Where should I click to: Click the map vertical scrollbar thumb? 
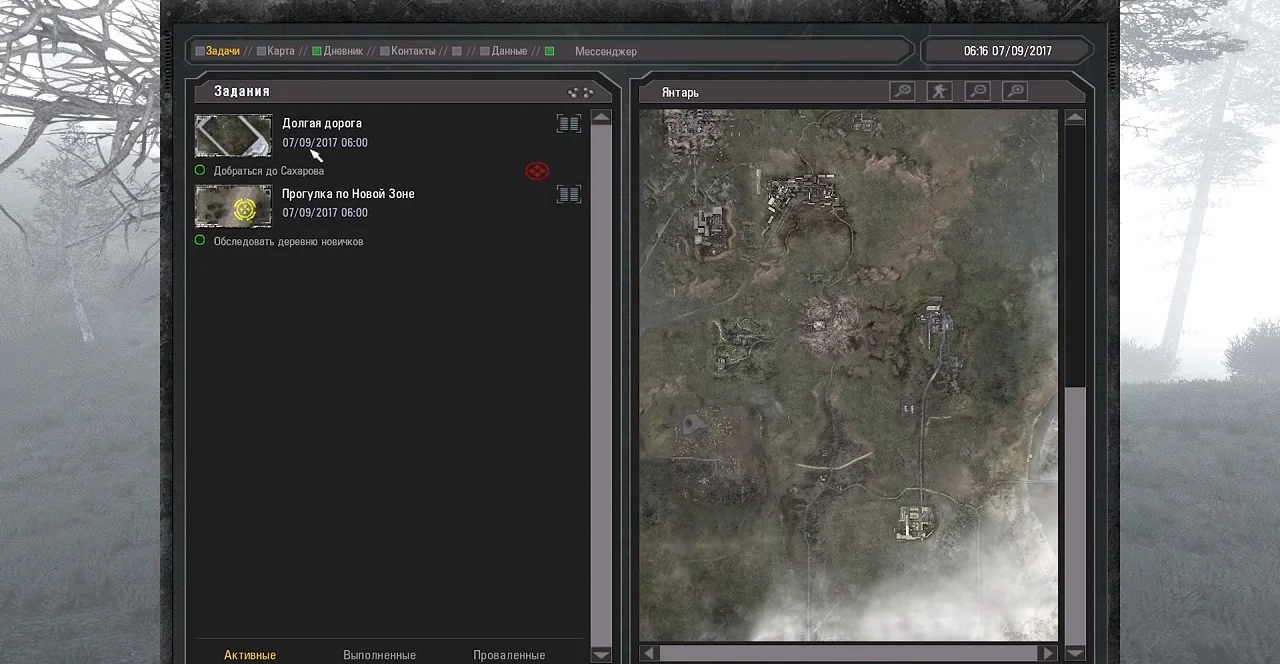pos(1075,515)
